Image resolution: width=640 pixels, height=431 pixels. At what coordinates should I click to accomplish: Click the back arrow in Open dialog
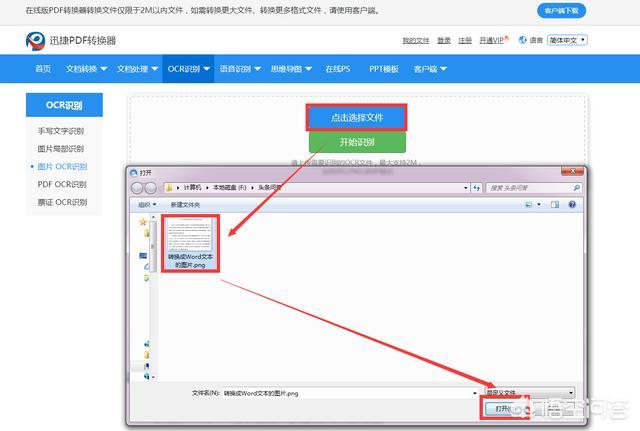[x=137, y=188]
